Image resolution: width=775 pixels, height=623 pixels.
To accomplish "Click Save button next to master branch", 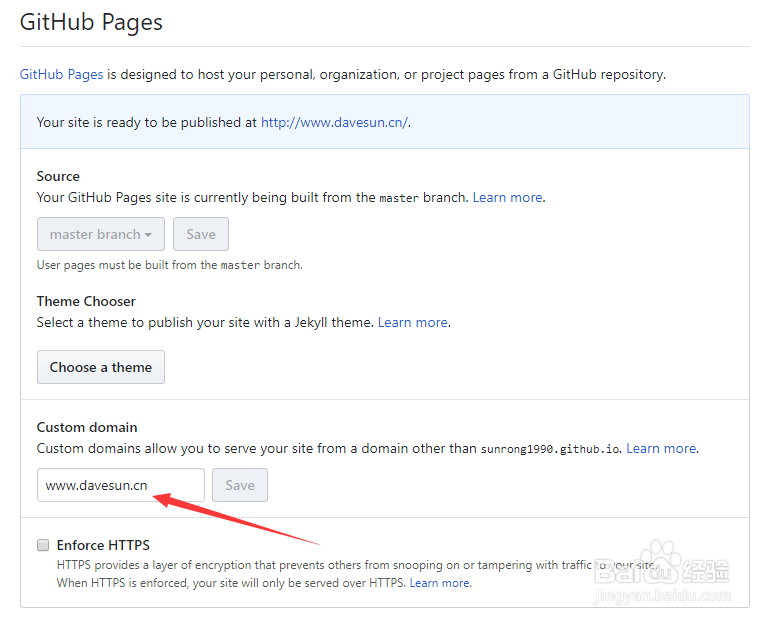I will [201, 234].
